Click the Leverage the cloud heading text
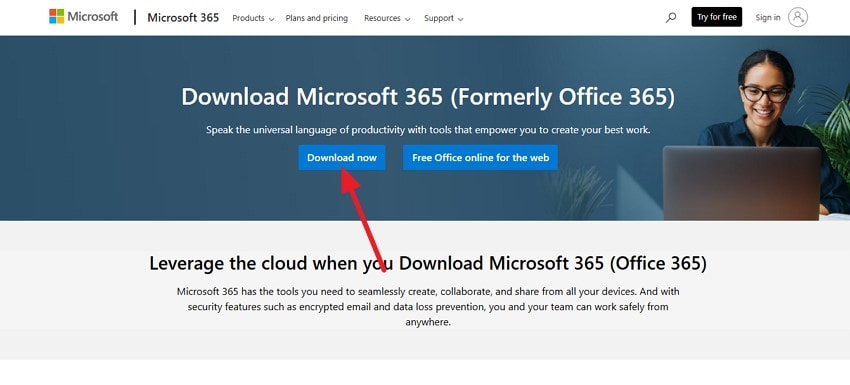Viewport: 850px width, 385px height. click(428, 263)
